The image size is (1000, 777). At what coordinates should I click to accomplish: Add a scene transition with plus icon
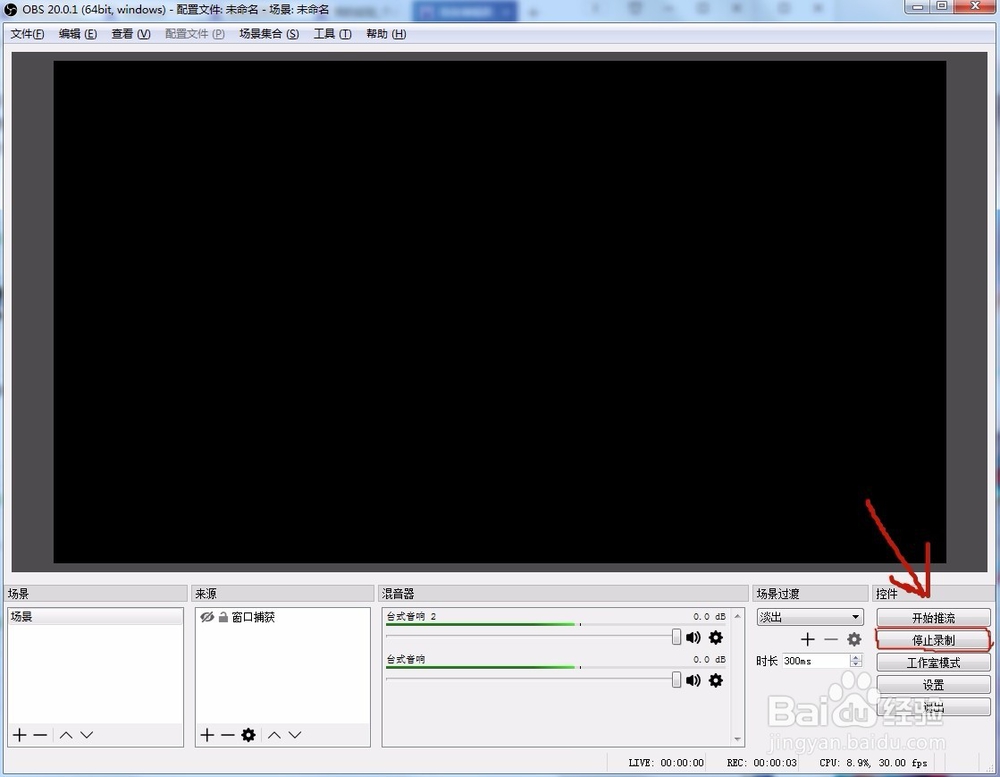point(807,639)
